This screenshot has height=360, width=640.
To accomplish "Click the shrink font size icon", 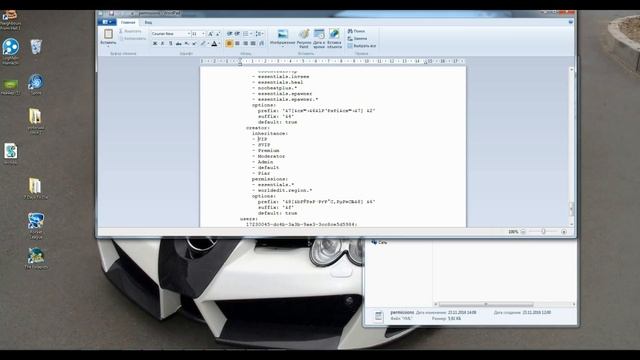I will [x=218, y=34].
